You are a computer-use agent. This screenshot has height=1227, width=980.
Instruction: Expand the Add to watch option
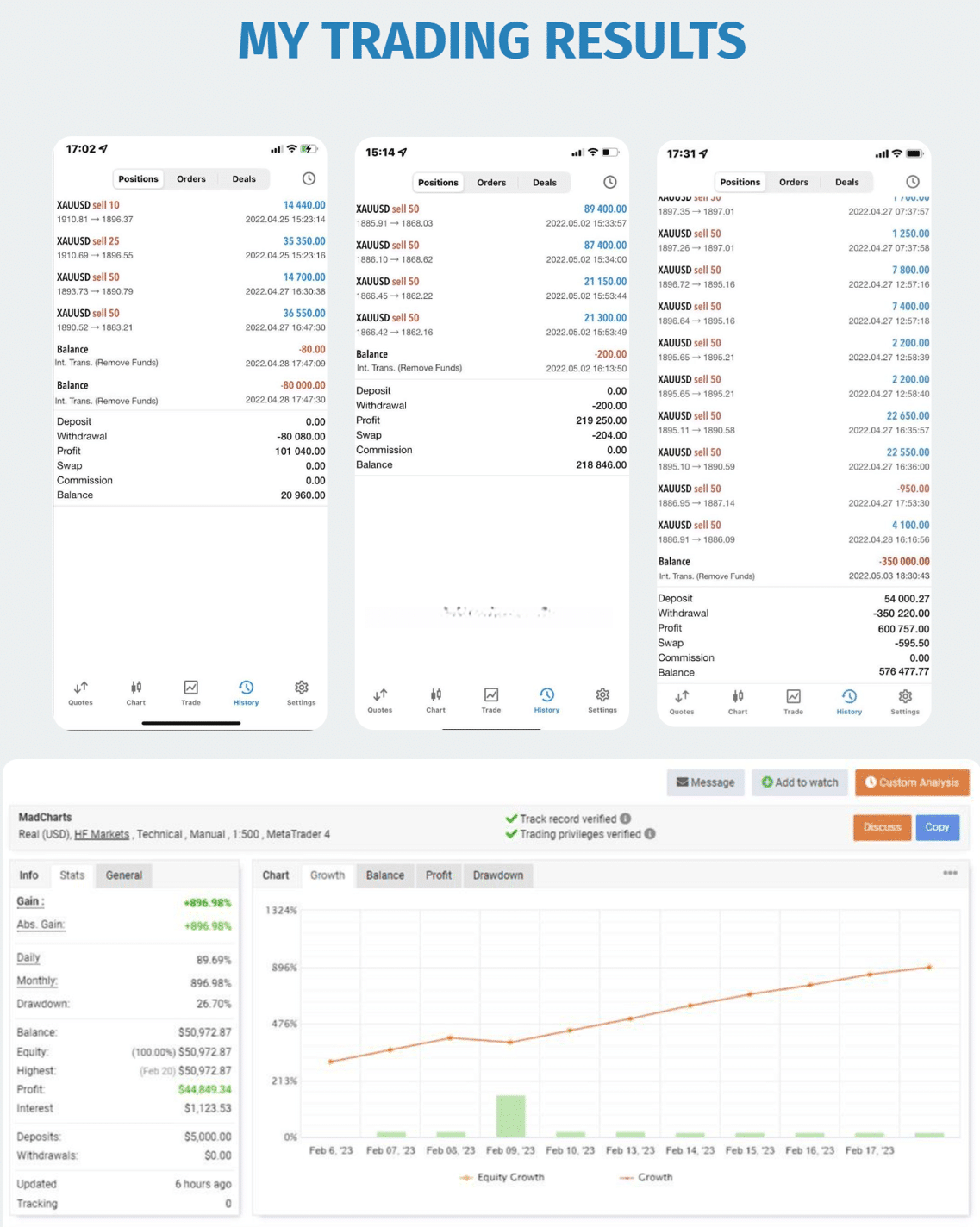click(799, 782)
